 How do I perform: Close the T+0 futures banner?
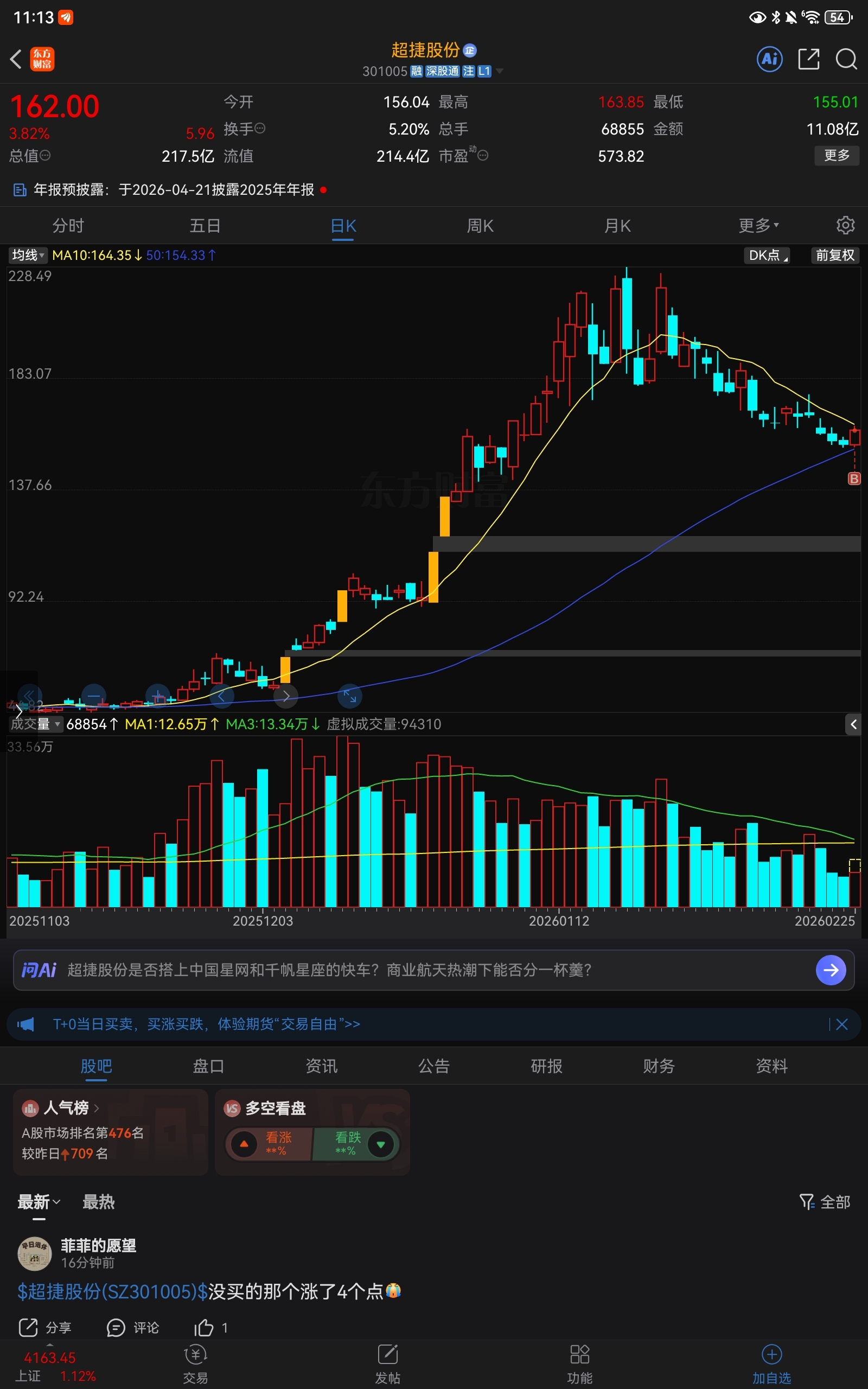coord(841,1024)
